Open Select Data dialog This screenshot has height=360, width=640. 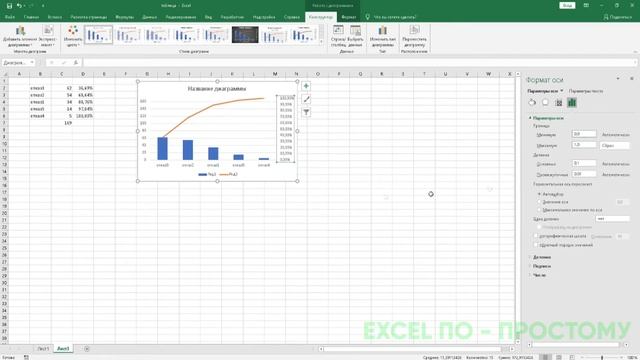356,36
